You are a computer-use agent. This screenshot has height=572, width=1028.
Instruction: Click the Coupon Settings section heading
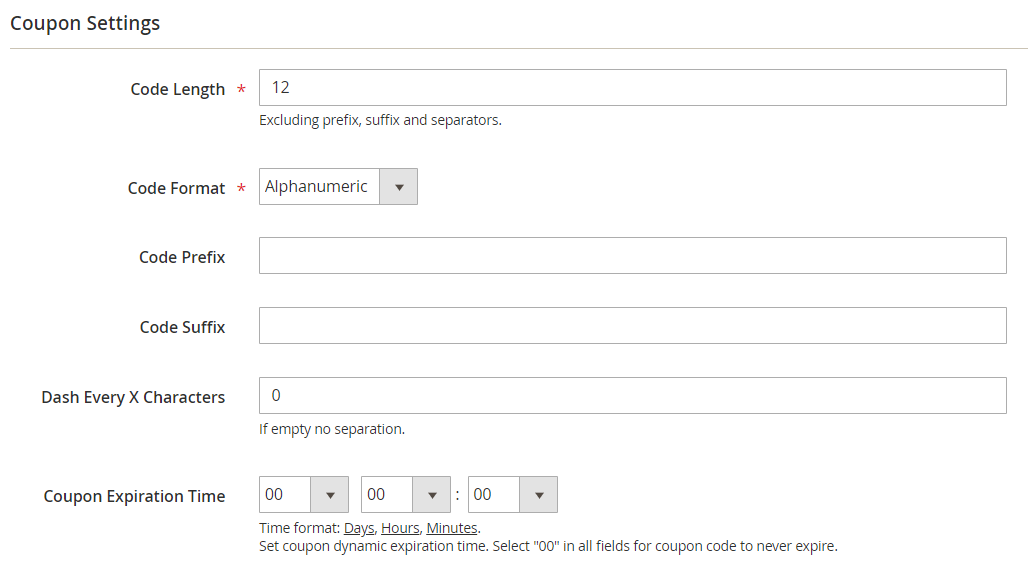85,23
